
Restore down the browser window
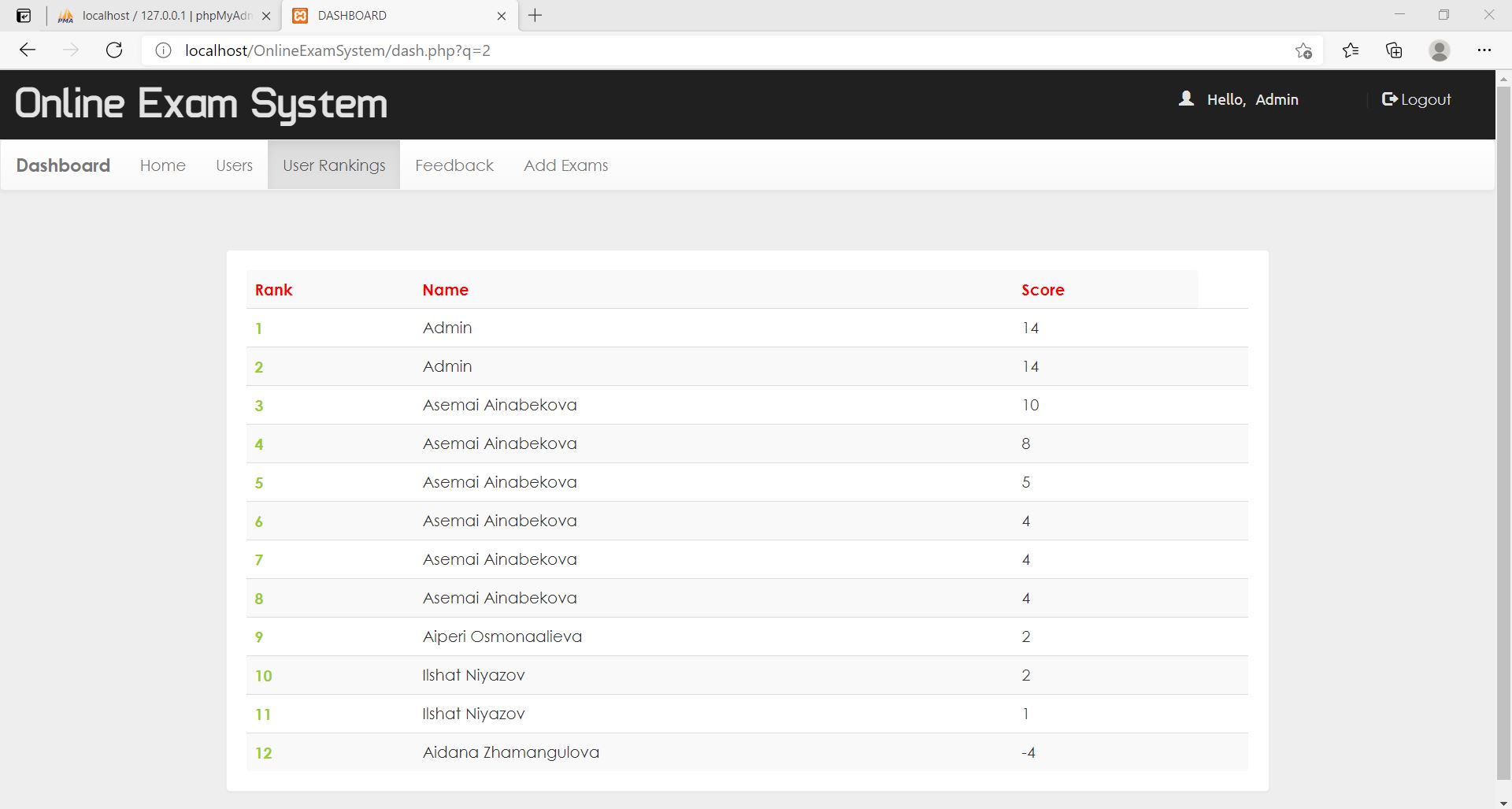(x=1444, y=15)
